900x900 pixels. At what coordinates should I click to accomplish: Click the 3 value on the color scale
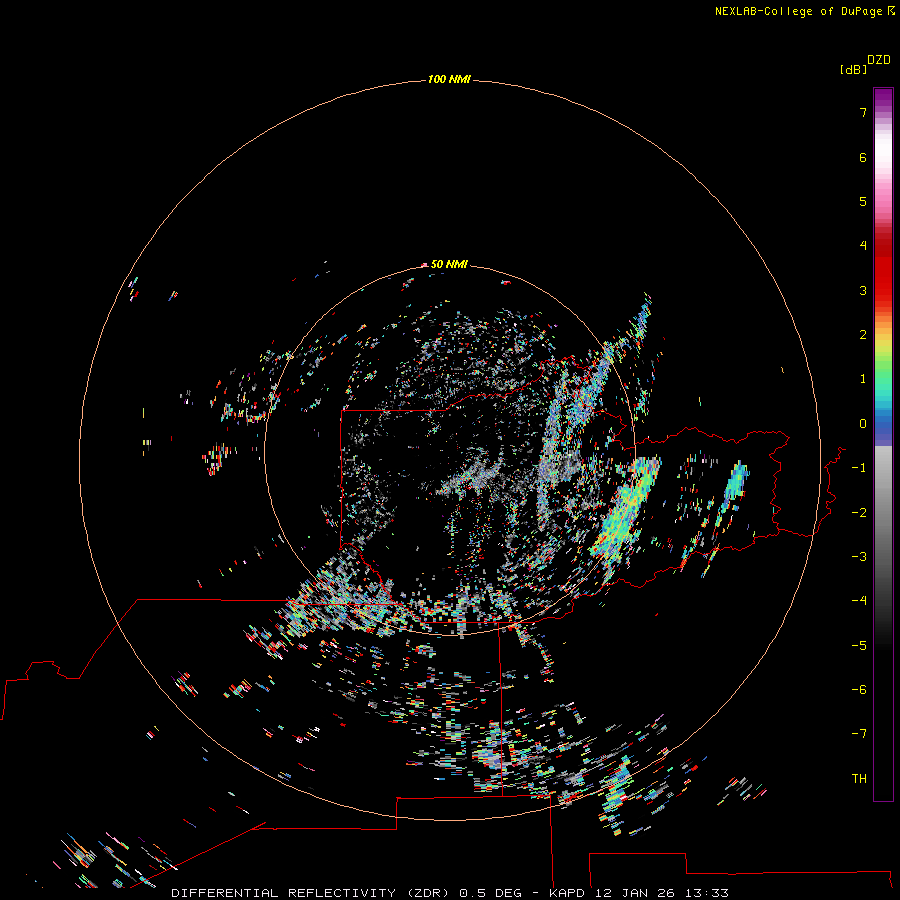[x=863, y=290]
